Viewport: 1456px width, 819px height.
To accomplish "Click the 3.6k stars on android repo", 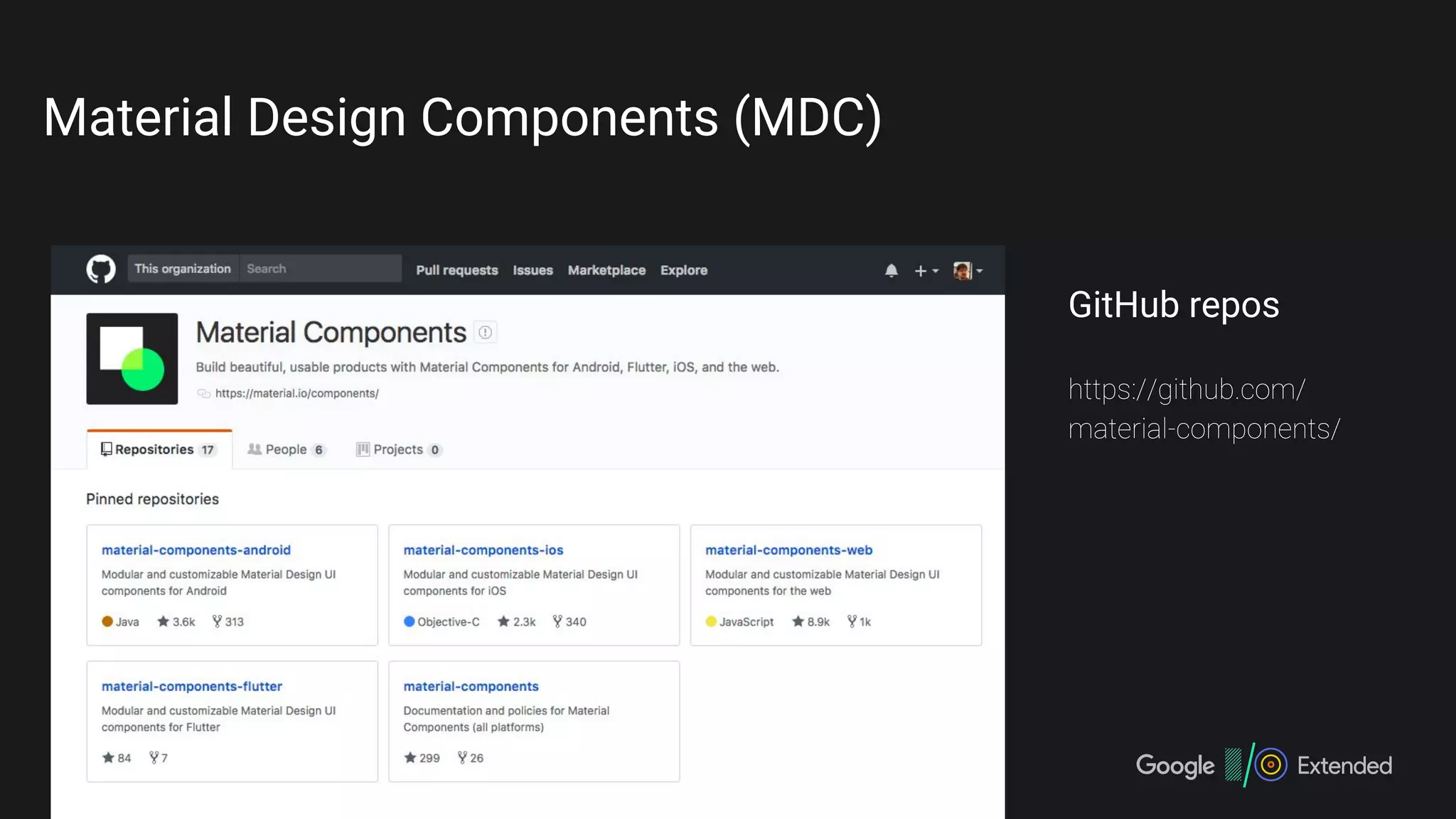I will pos(176,621).
